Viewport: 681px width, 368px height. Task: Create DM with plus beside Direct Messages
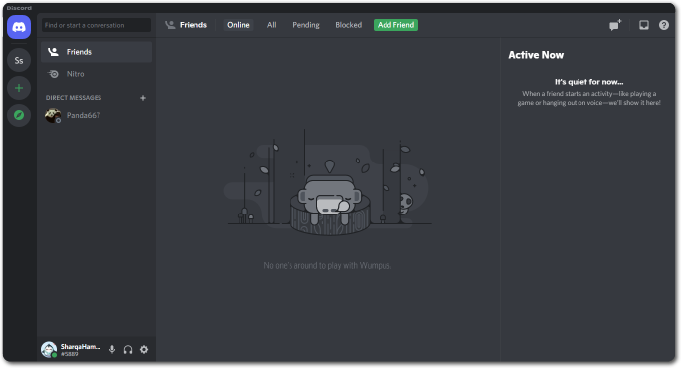click(143, 98)
